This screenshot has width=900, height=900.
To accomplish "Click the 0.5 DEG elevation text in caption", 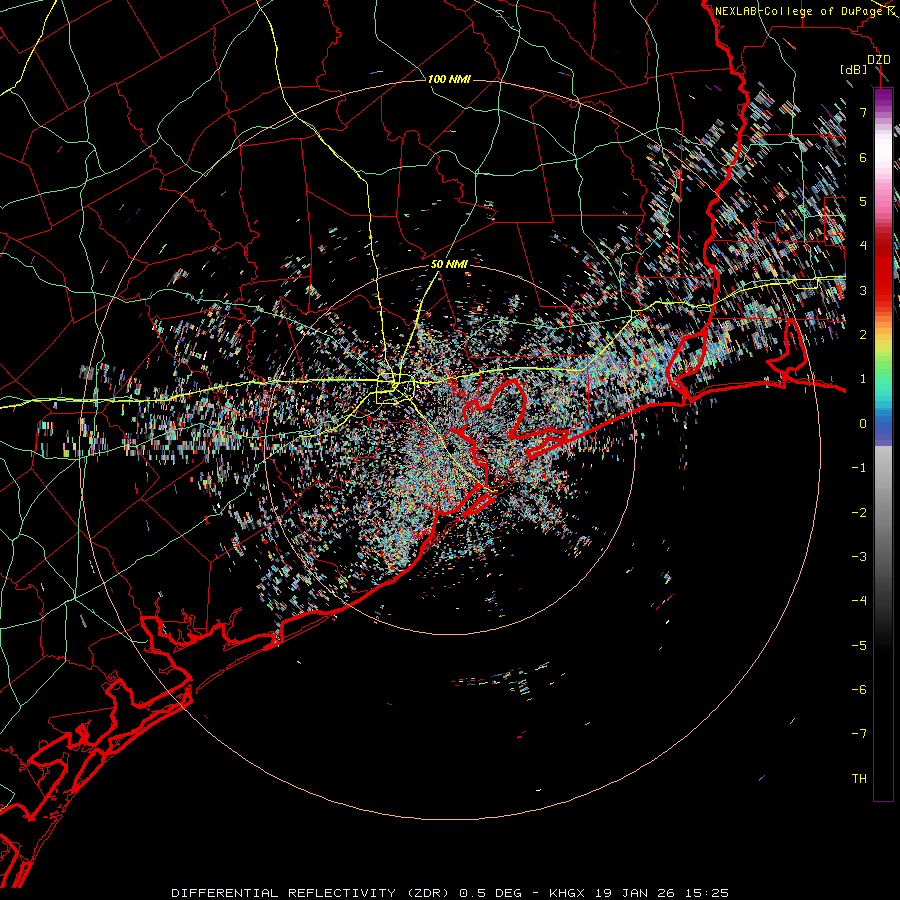I will point(490,893).
